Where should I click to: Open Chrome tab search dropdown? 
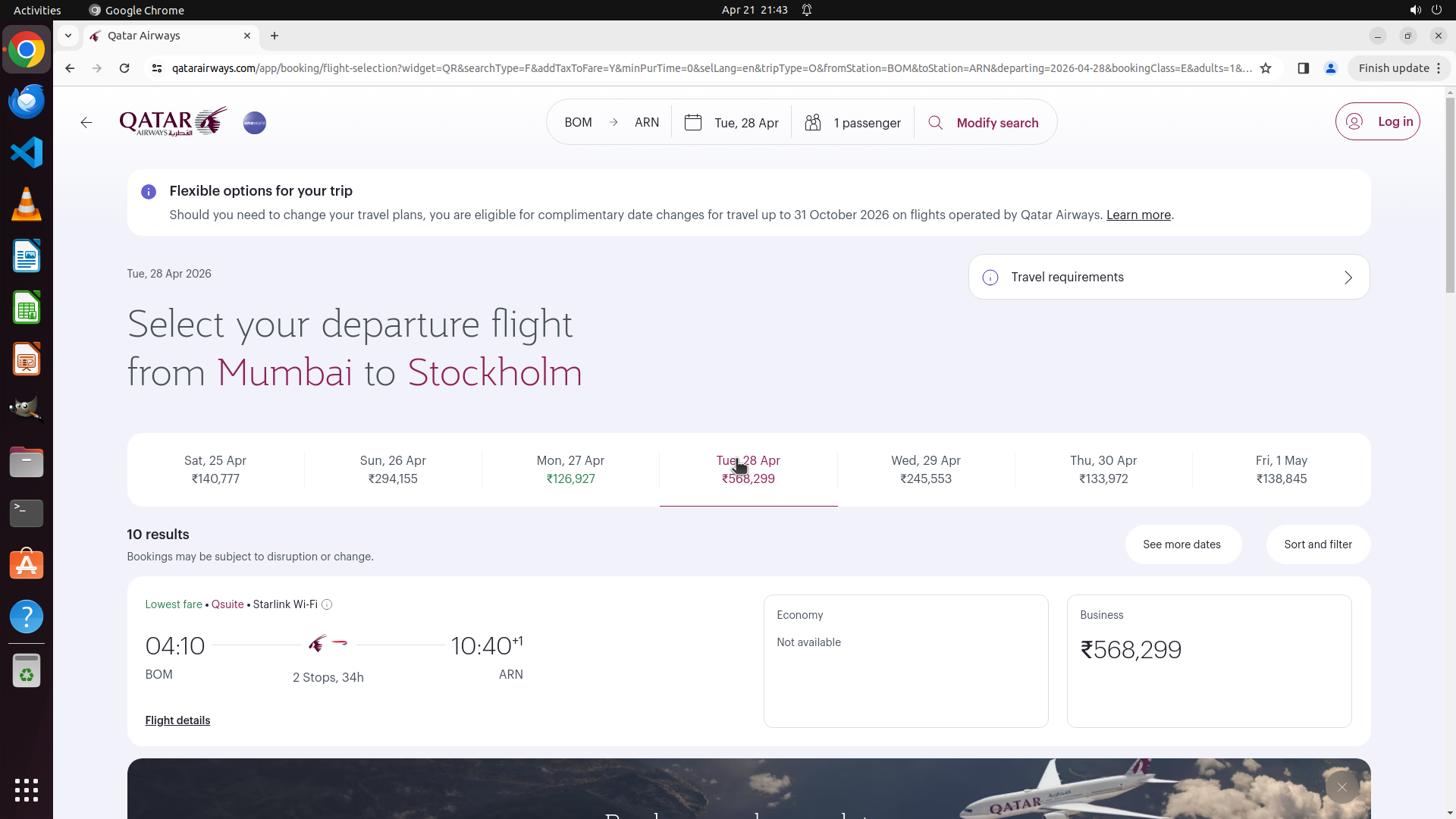[x=68, y=36]
